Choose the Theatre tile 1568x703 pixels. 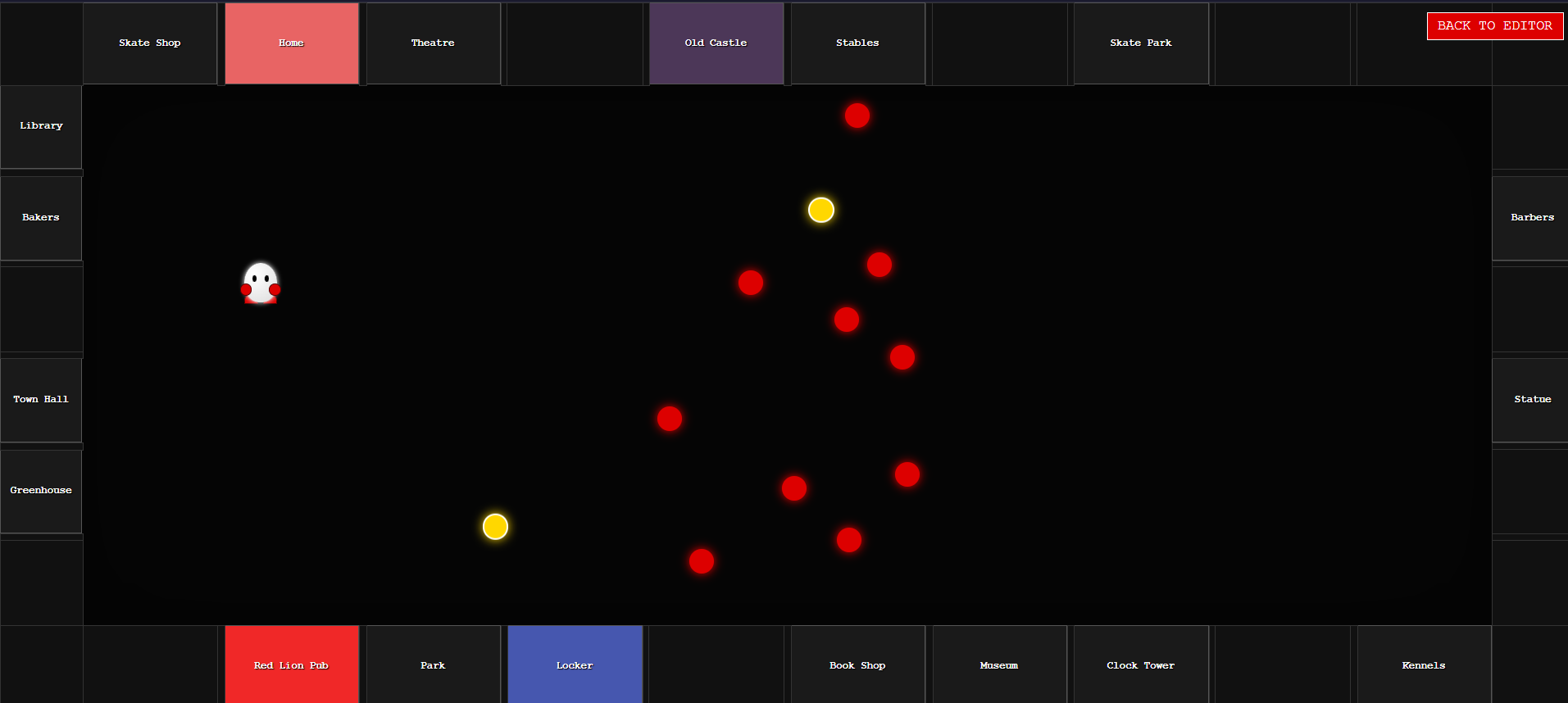pos(433,43)
